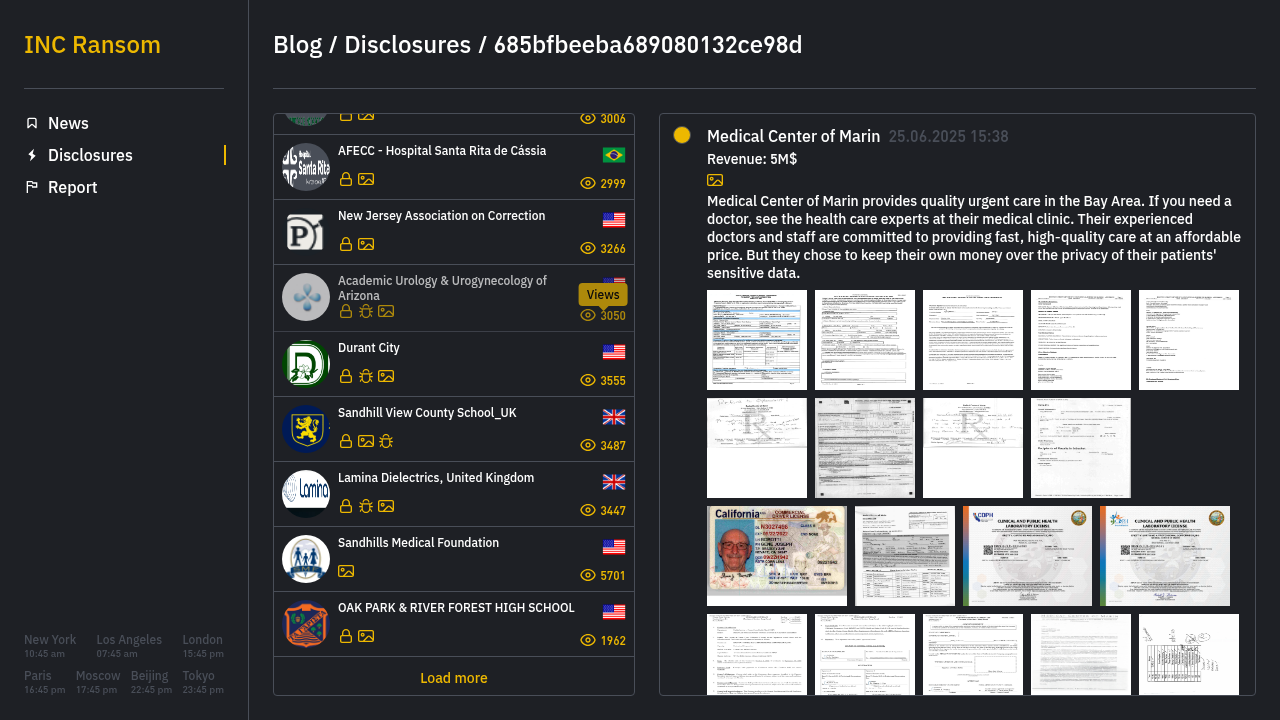
Task: Click UK flag in Sandhill View County School row
Action: pyautogui.click(x=614, y=417)
